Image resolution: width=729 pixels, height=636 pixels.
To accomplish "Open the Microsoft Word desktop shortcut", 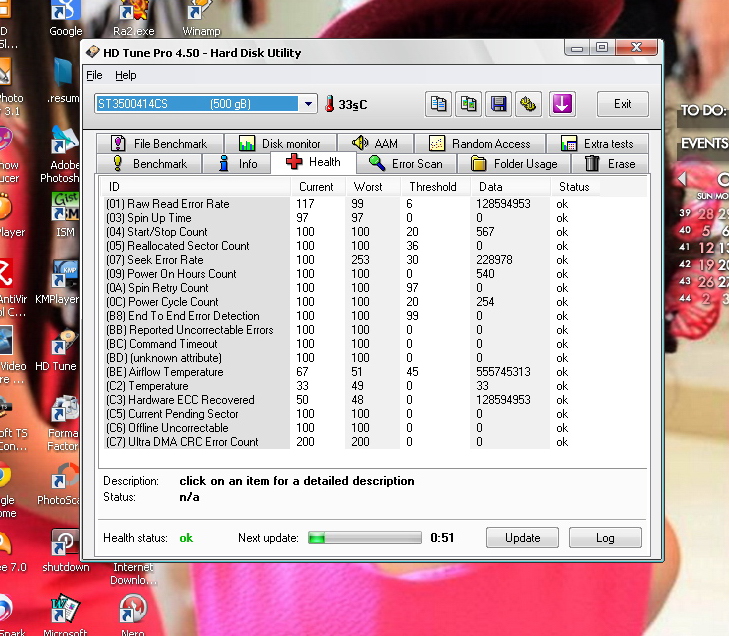I will click(65, 615).
